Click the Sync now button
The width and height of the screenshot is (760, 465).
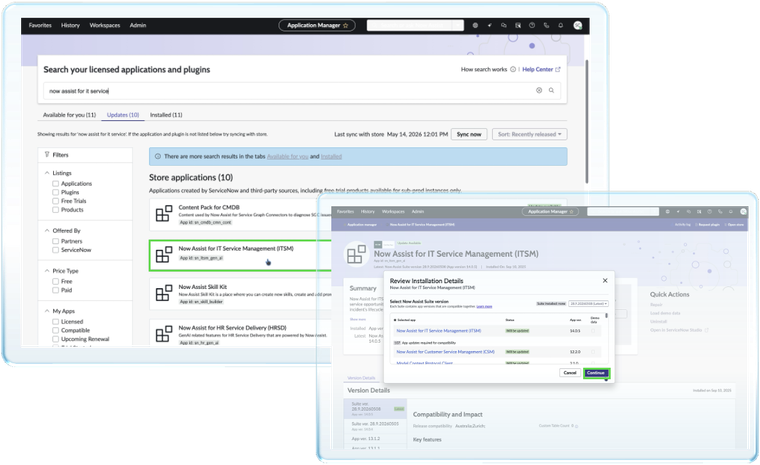click(469, 134)
